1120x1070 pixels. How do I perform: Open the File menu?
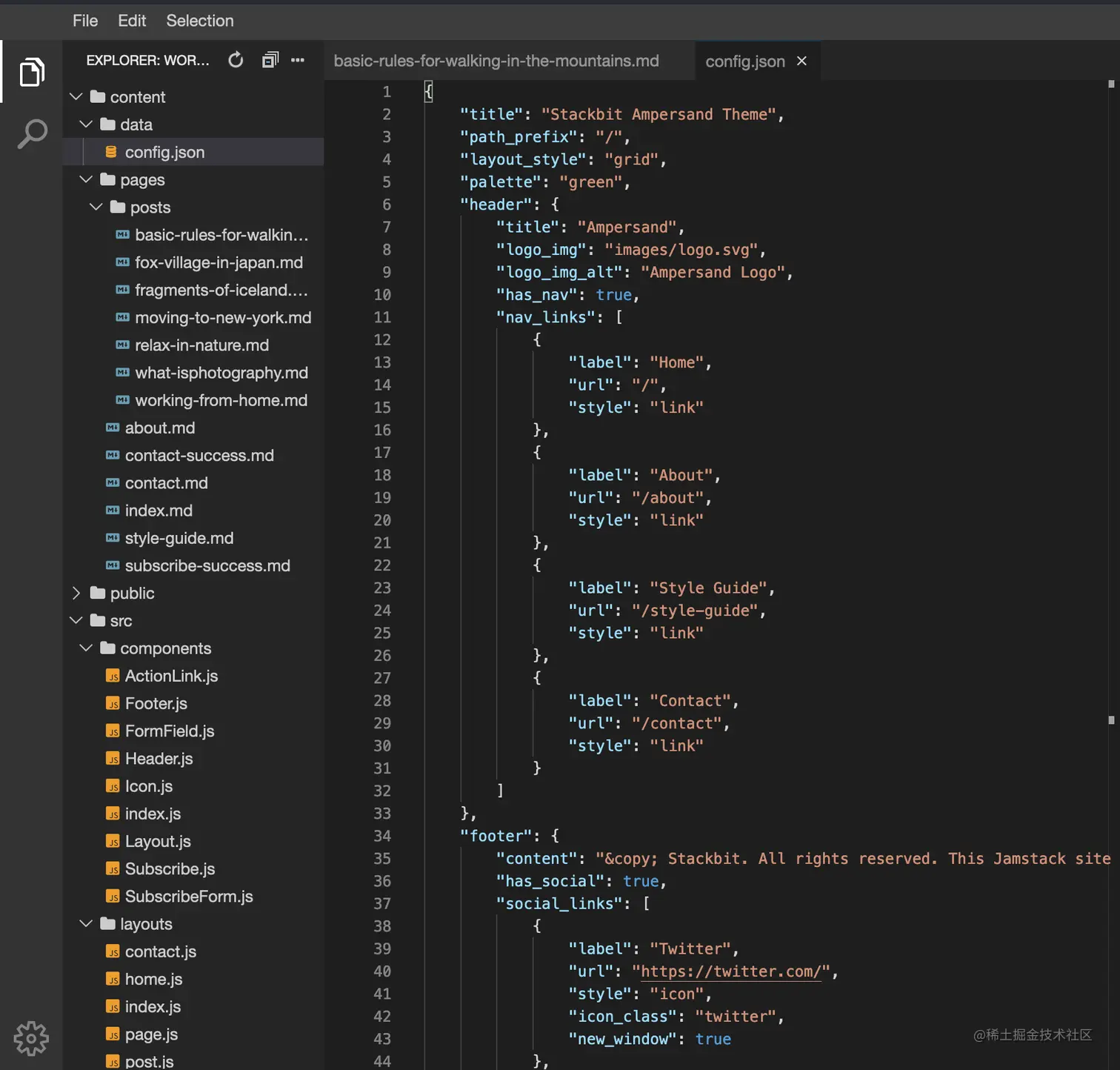pyautogui.click(x=84, y=21)
